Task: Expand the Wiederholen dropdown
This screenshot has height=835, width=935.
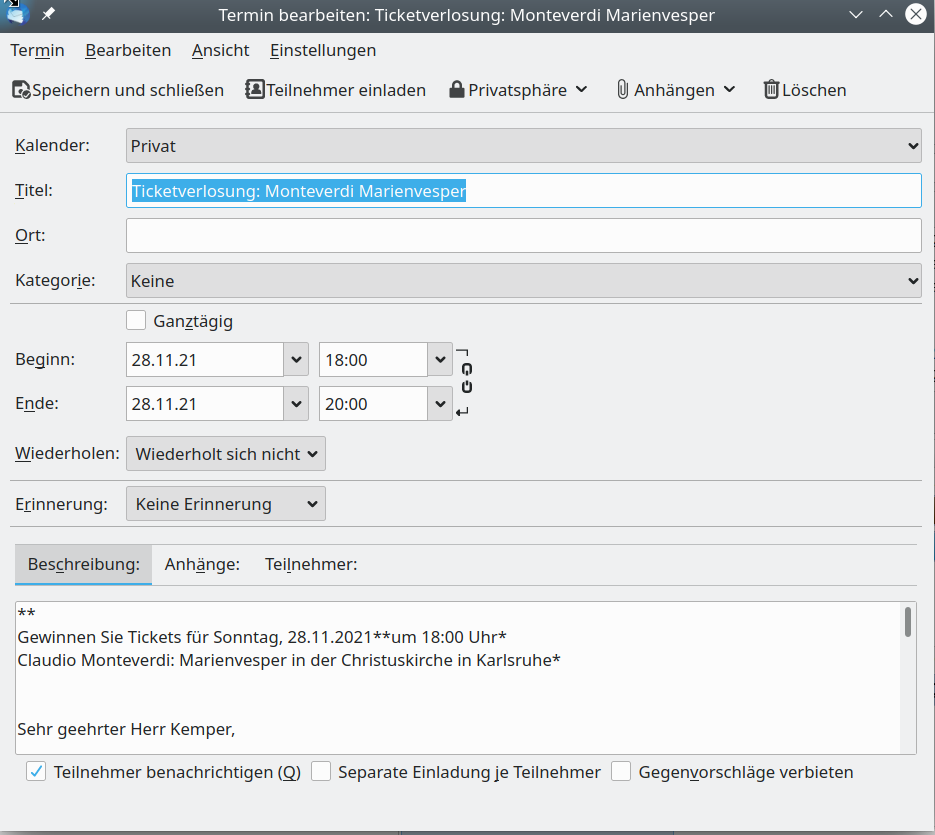Action: (225, 454)
